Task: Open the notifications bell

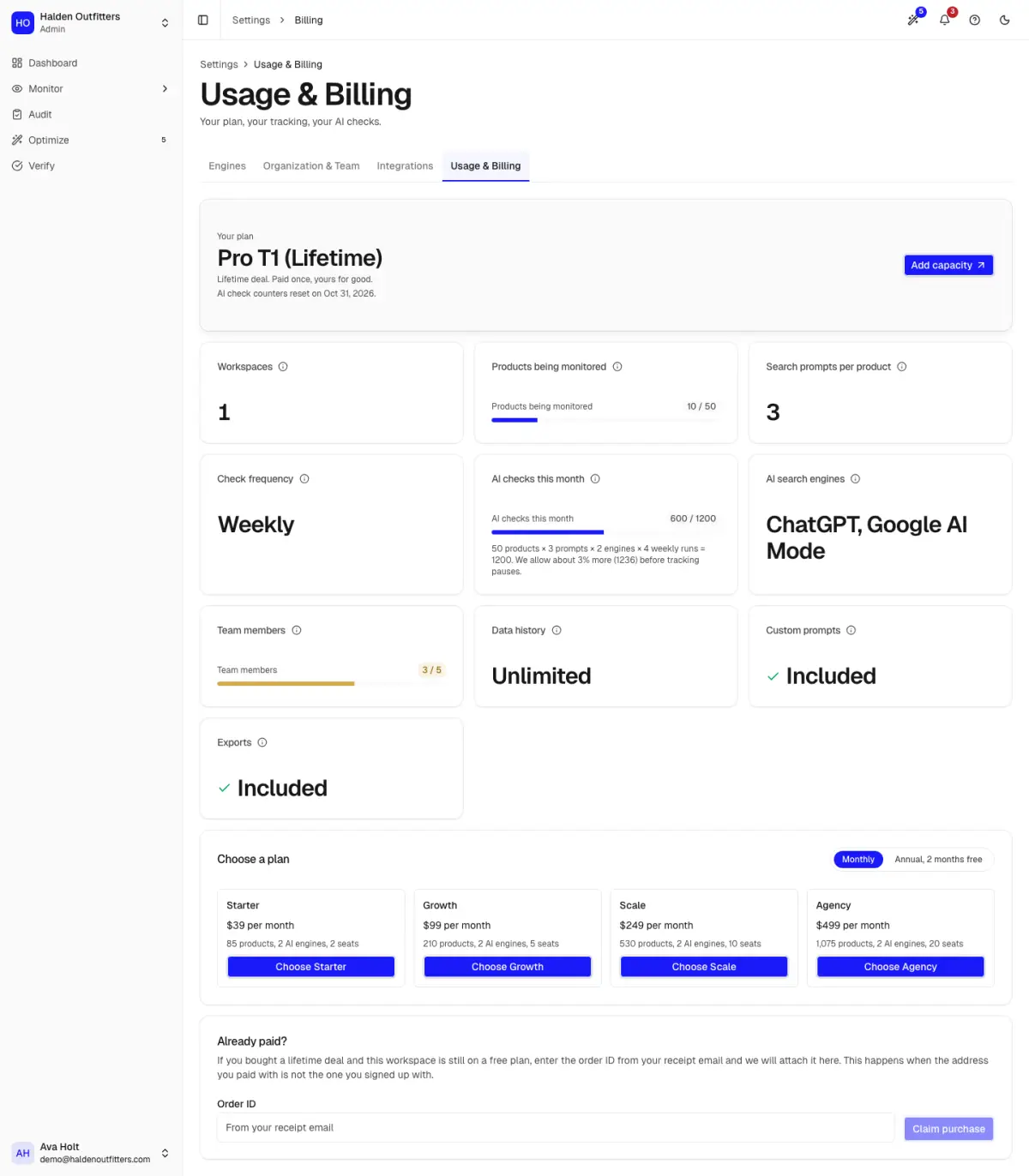Action: [x=945, y=20]
